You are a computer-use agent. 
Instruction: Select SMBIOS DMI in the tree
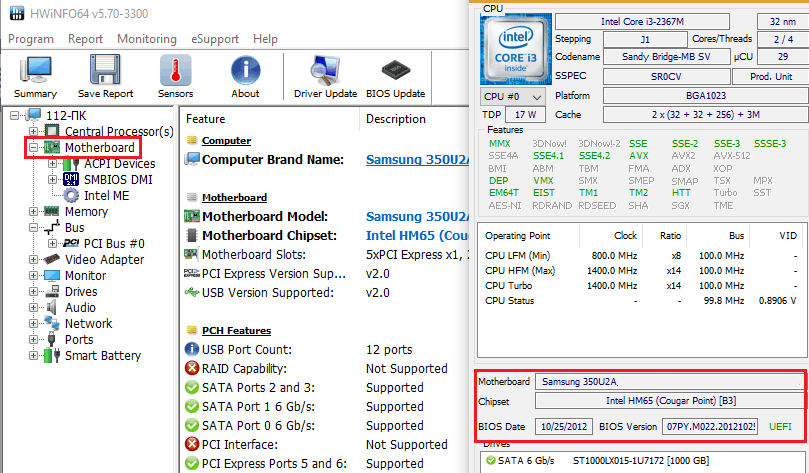click(119, 180)
